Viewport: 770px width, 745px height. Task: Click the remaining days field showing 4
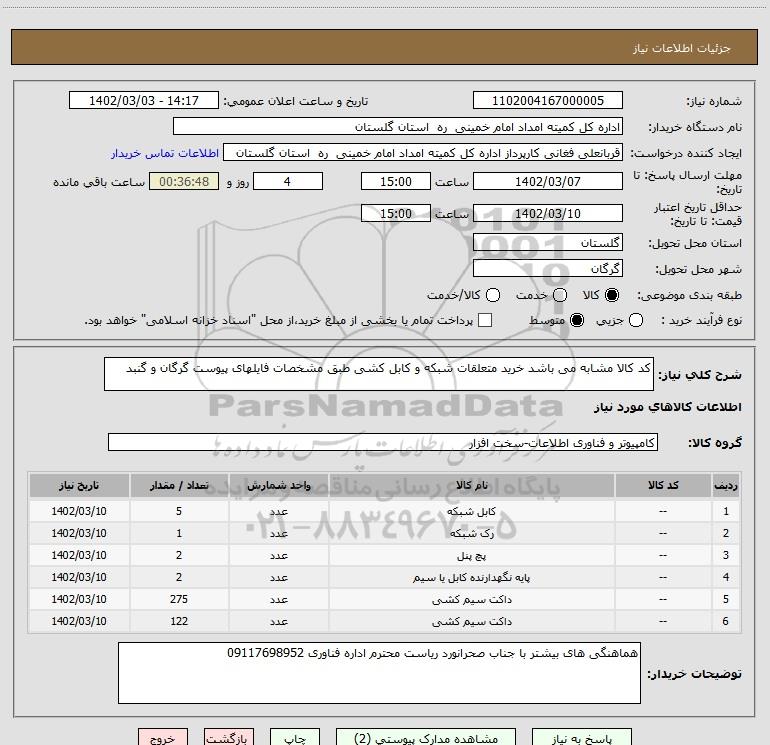coord(288,181)
